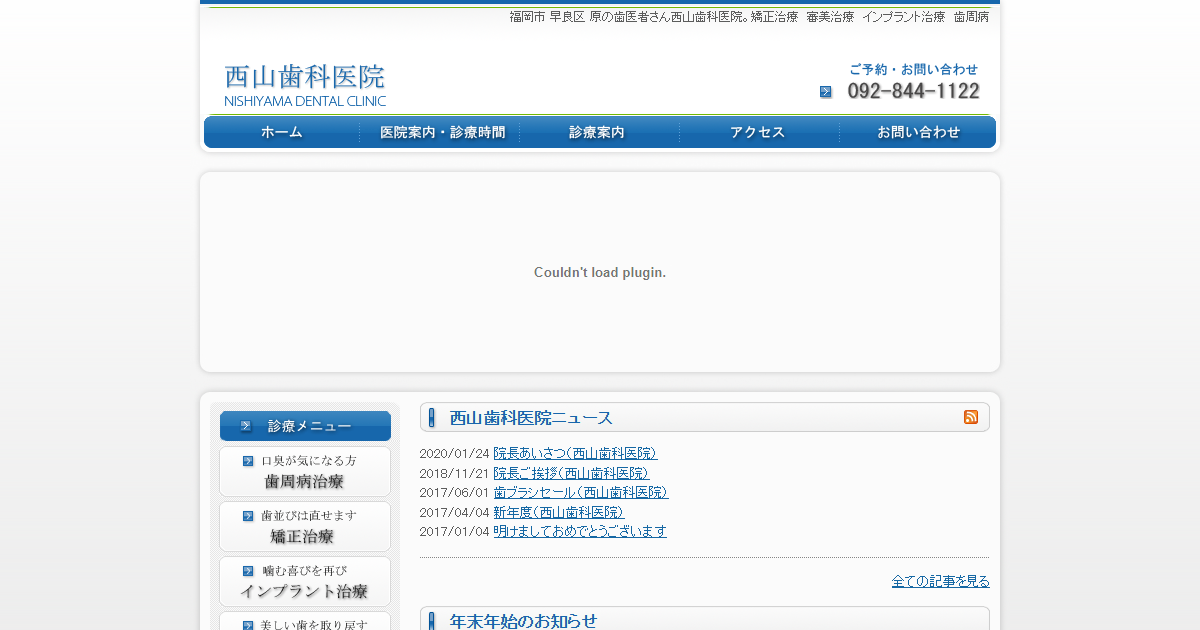Click 全ての記事を見る link
Viewport: 1200px width, 630px height.
coord(941,581)
